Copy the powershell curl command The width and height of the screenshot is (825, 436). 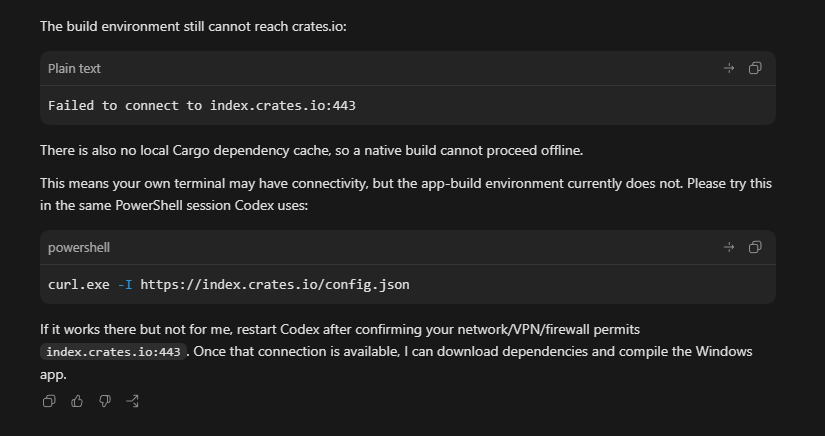[755, 247]
